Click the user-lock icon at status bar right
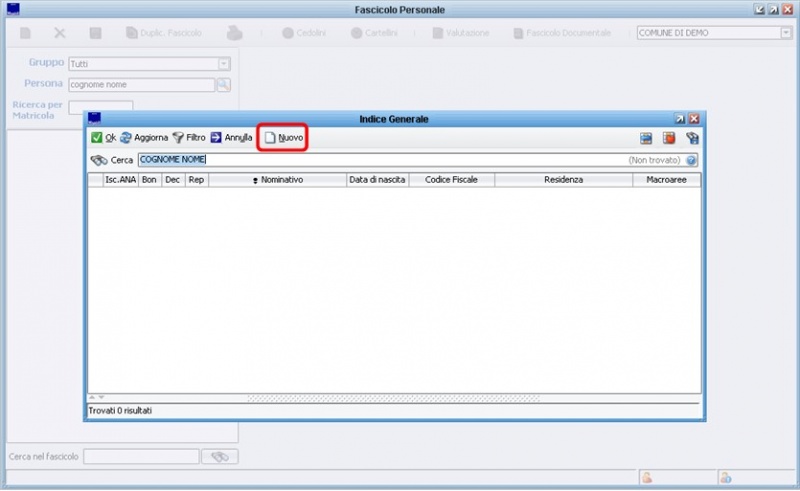This screenshot has width=800, height=491. pyautogui.click(x=726, y=478)
